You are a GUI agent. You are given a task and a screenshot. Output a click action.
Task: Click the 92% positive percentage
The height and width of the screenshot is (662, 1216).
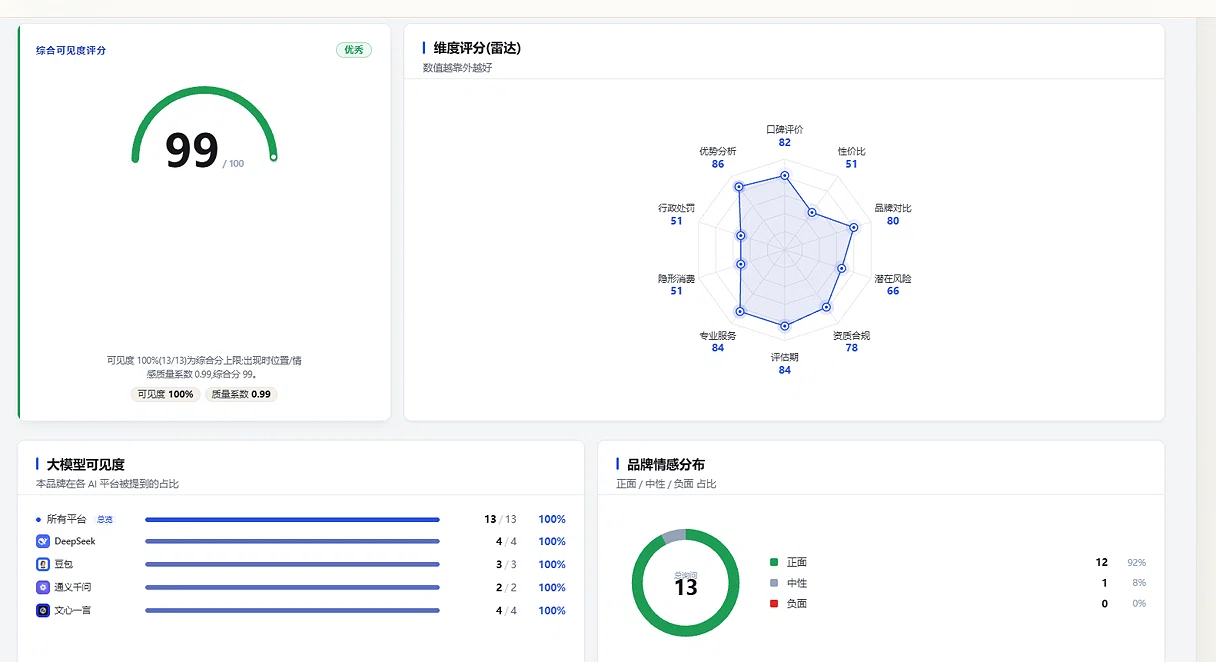coord(1137,562)
